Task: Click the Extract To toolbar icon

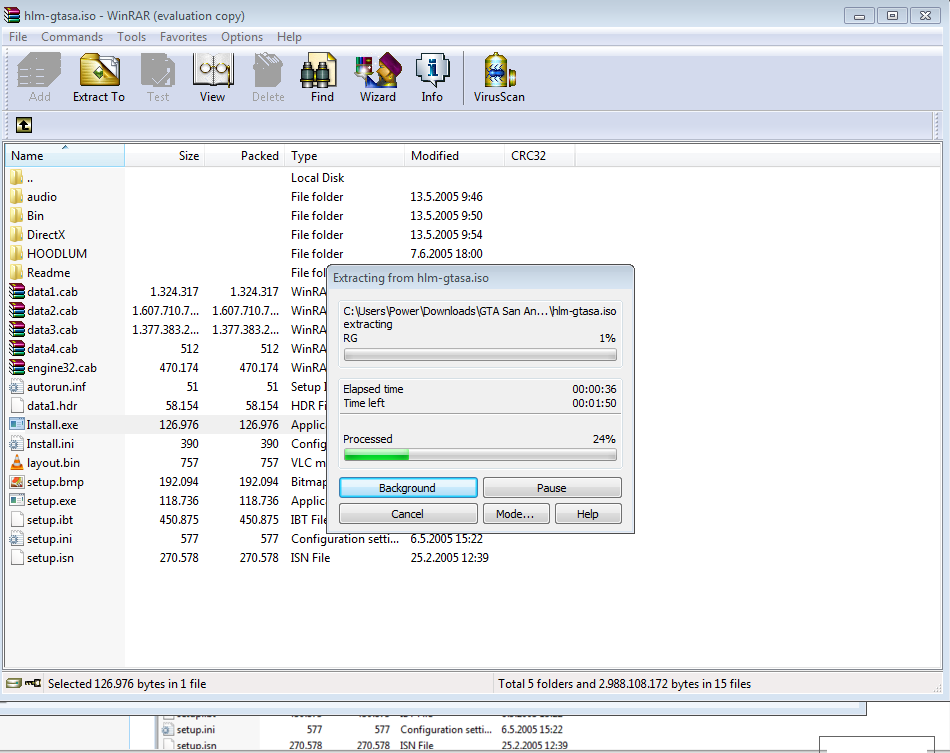Action: 98,78
